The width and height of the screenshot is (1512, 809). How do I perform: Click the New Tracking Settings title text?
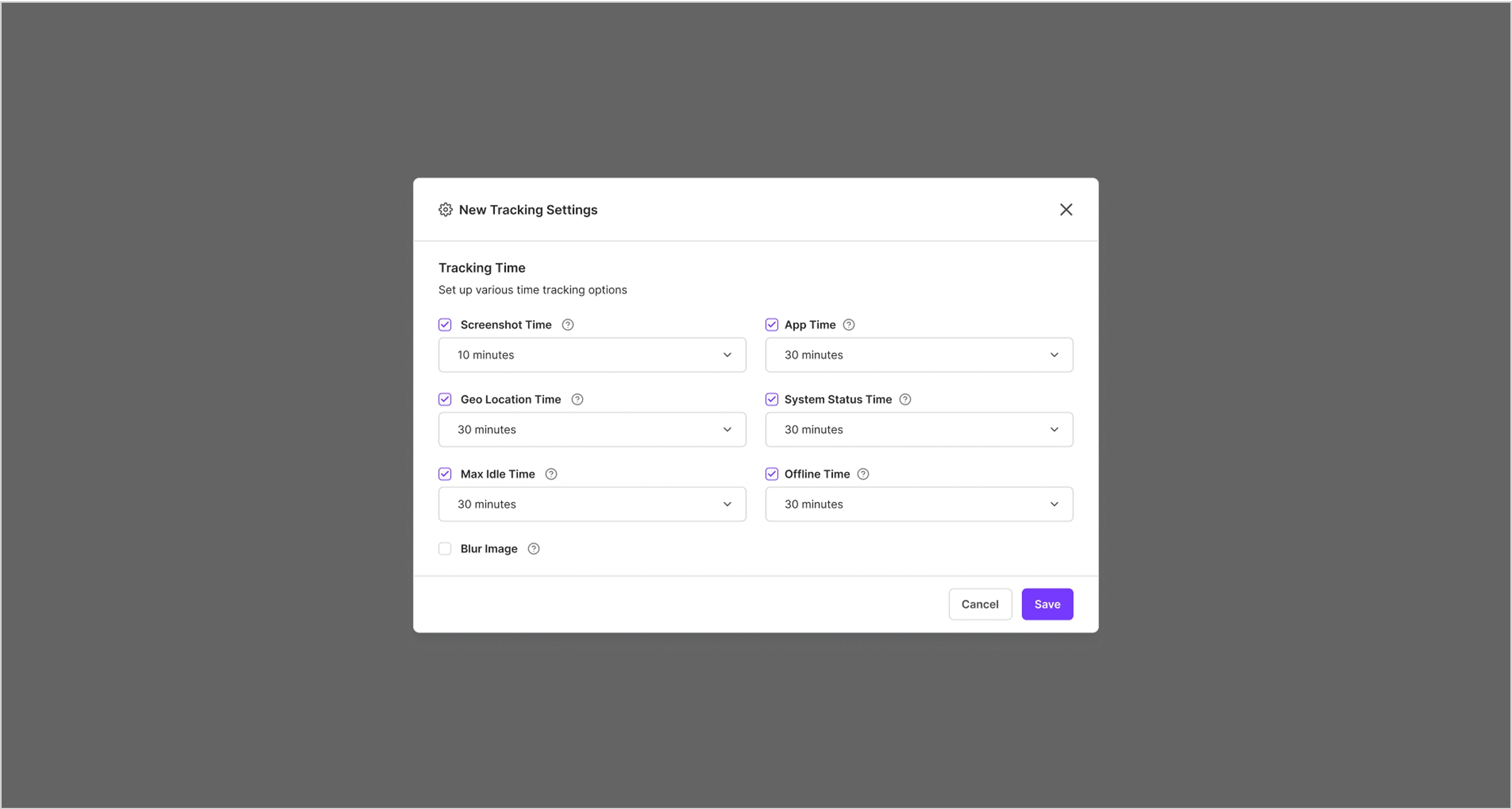pos(528,210)
